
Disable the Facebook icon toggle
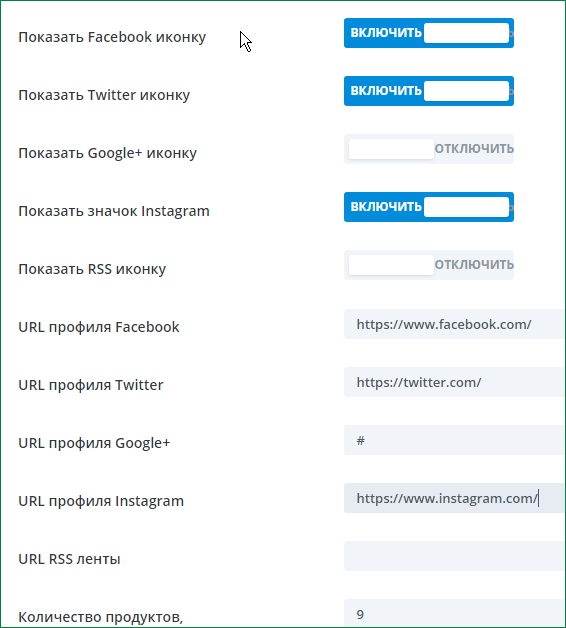click(x=429, y=33)
